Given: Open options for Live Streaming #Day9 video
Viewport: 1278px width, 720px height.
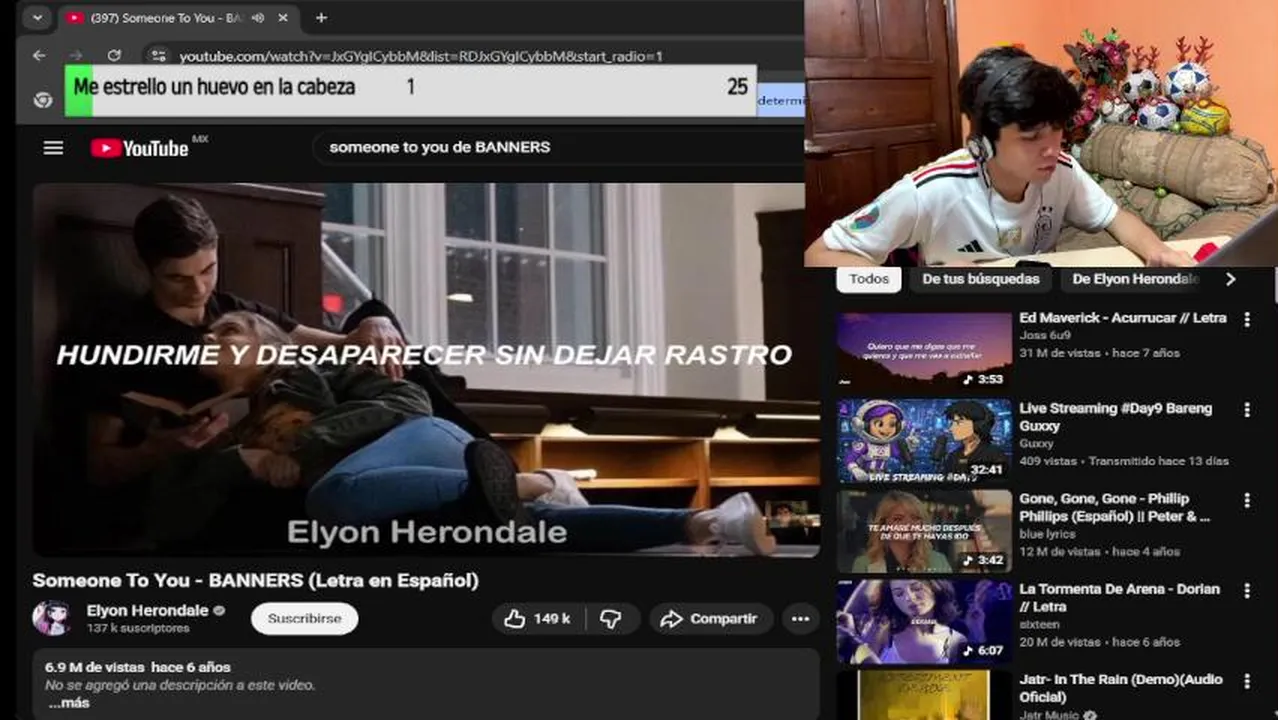Looking at the screenshot, I should click(x=1246, y=410).
